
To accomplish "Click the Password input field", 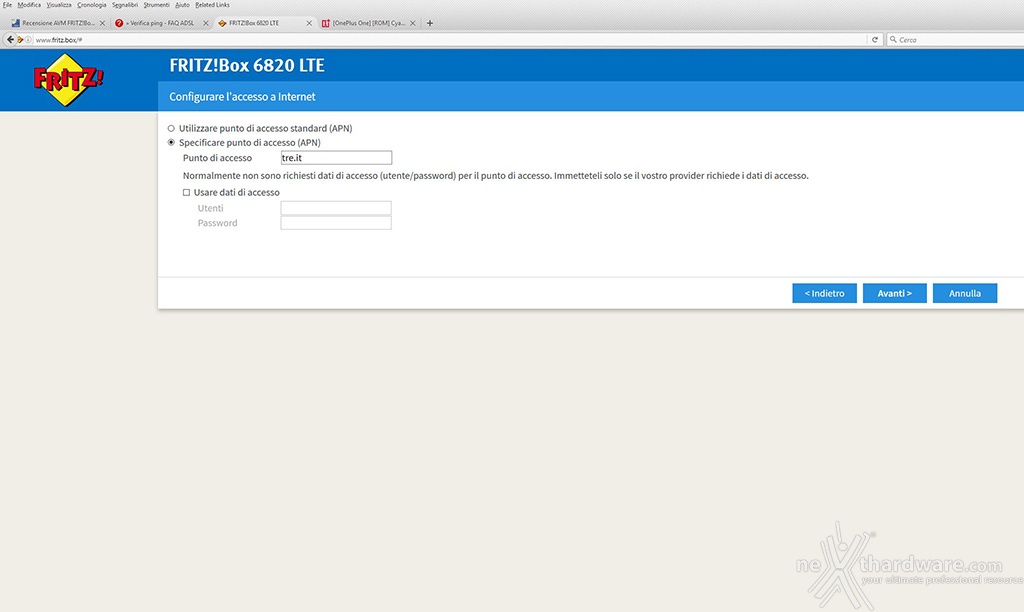I will pyautogui.click(x=336, y=223).
